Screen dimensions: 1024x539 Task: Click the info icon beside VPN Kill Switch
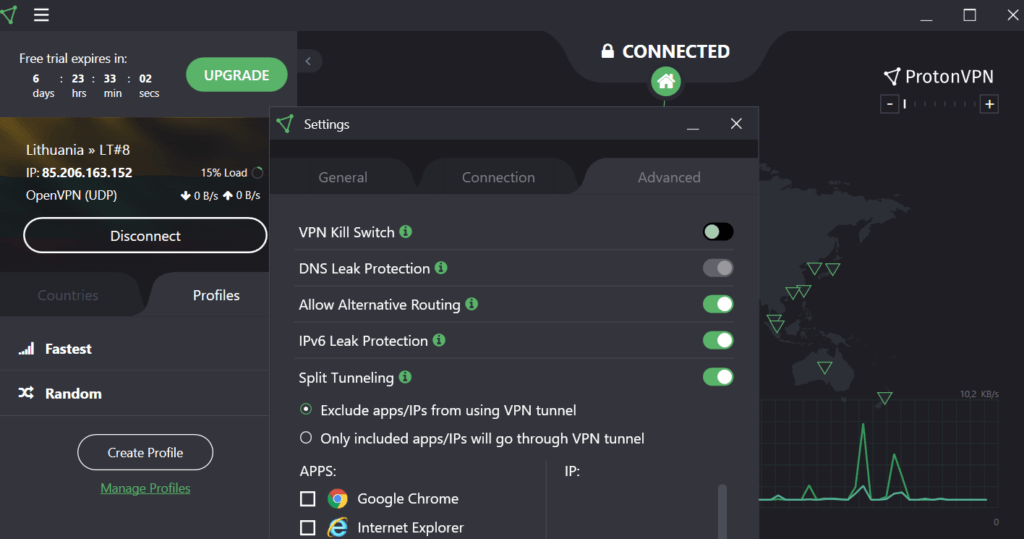[x=405, y=232]
